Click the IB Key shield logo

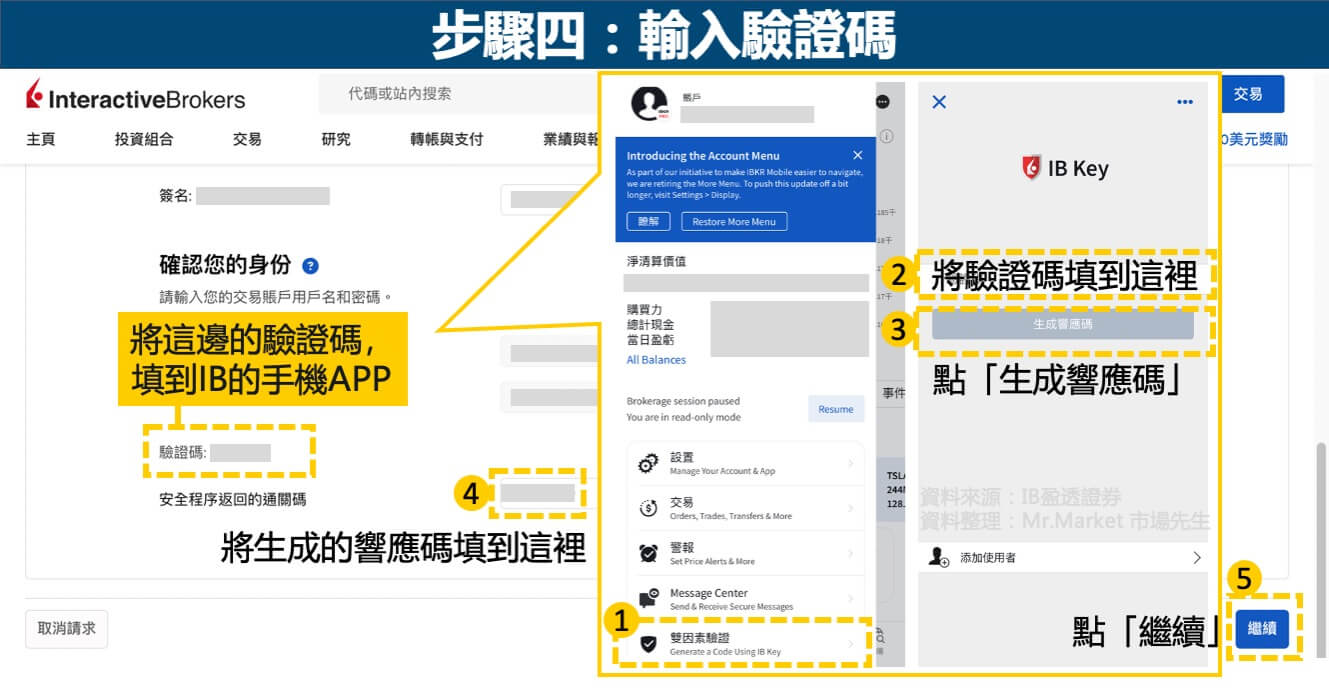point(1032,168)
